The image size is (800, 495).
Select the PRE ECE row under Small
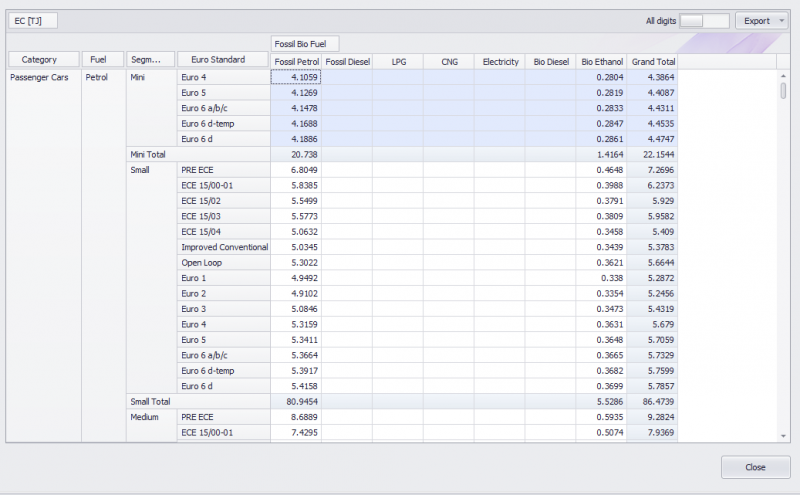[223, 170]
